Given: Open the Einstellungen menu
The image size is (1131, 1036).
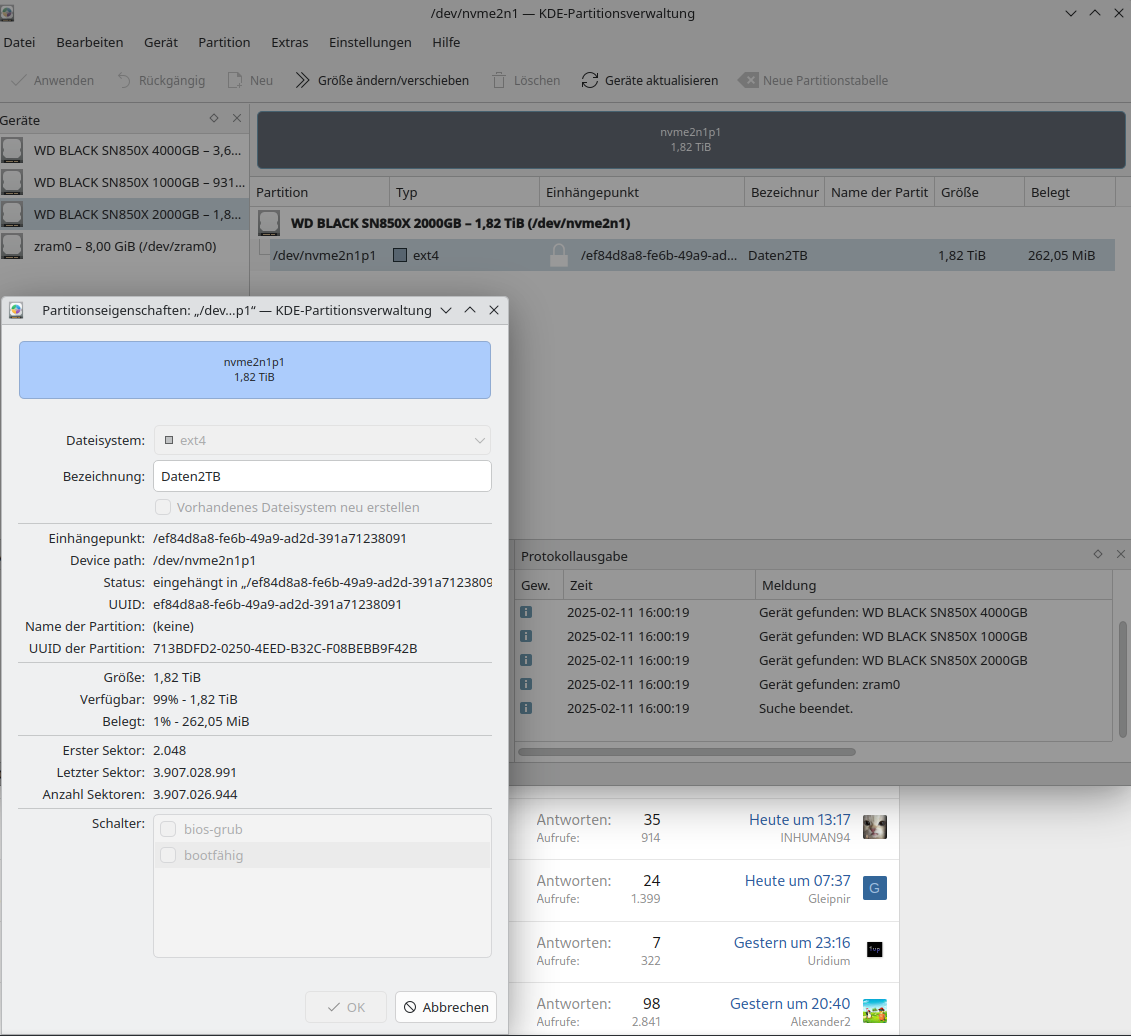Looking at the screenshot, I should (x=370, y=43).
